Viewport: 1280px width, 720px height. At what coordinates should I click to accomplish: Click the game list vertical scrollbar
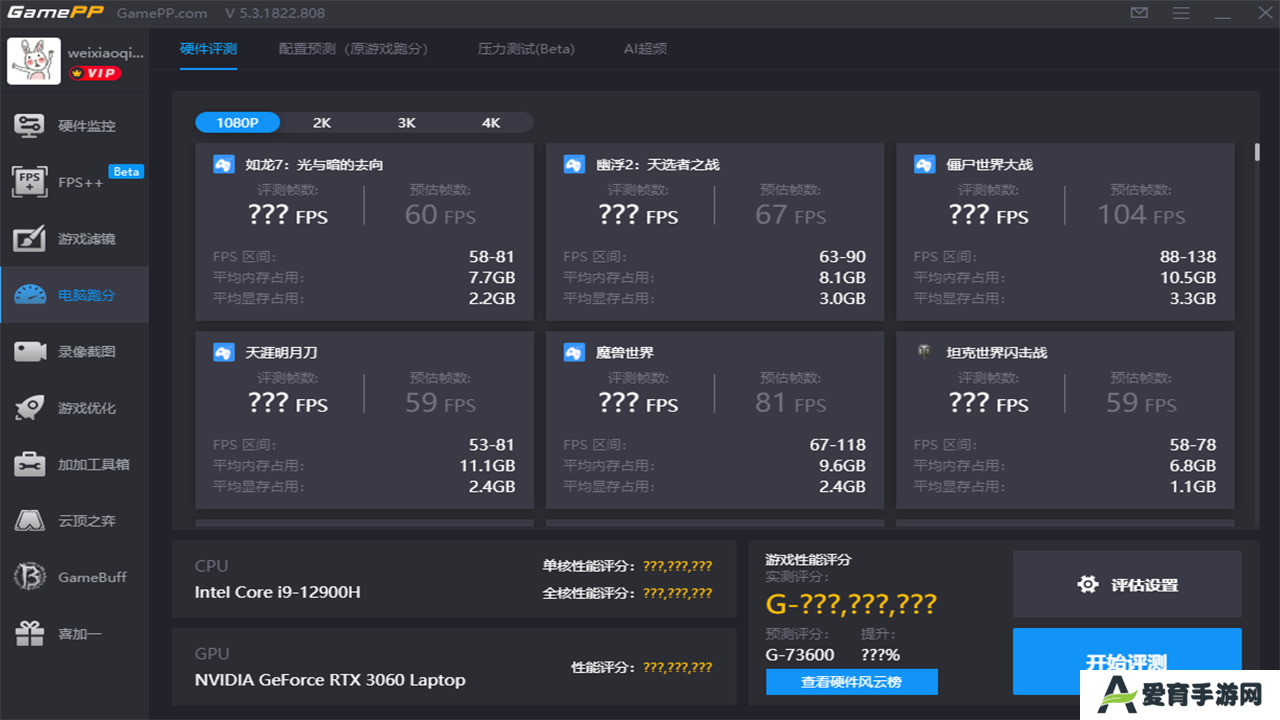(1257, 152)
